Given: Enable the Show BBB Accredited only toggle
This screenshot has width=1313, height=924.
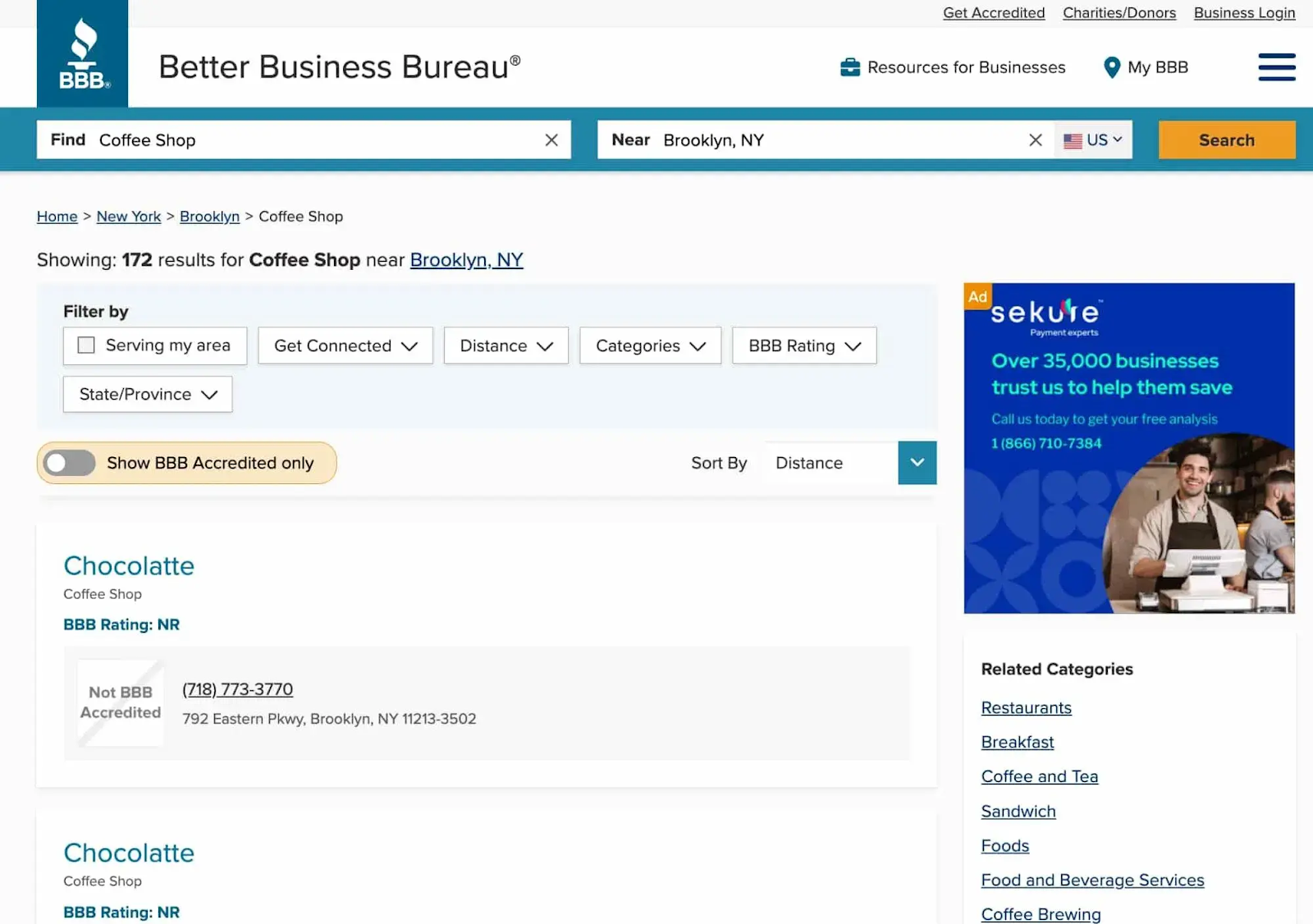Looking at the screenshot, I should click(x=69, y=463).
